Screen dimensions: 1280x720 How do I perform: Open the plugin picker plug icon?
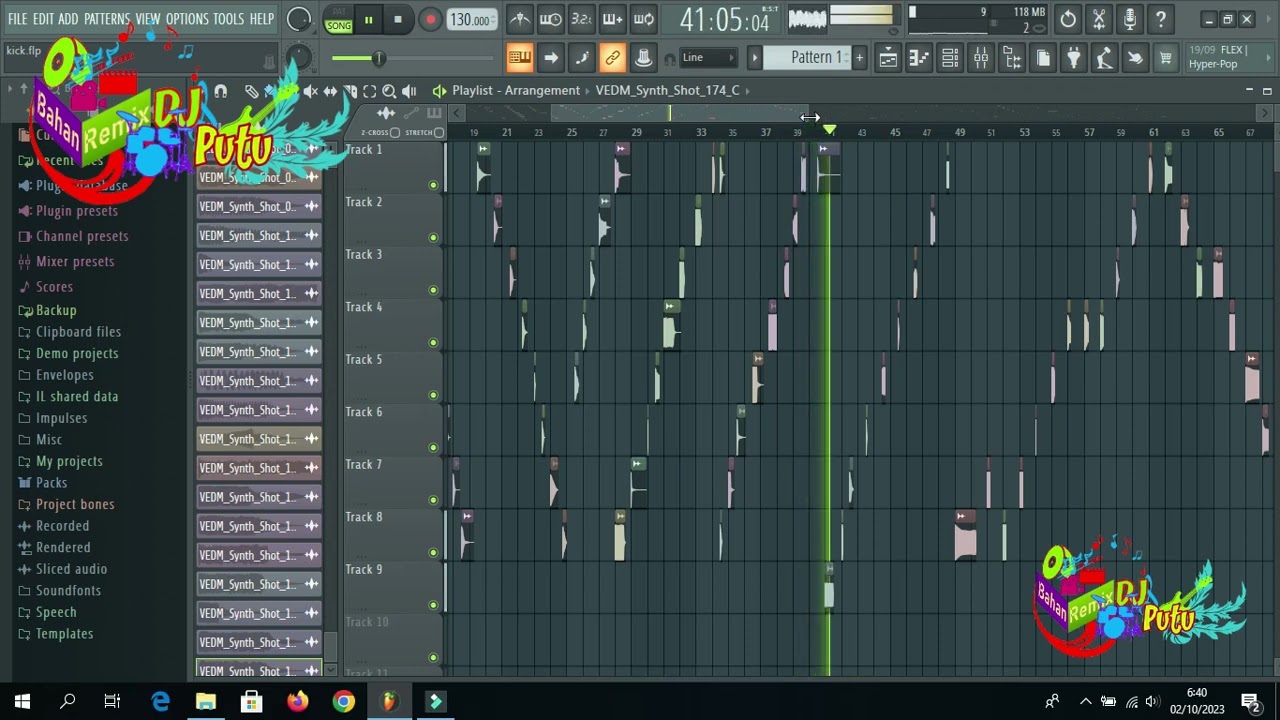click(1073, 58)
